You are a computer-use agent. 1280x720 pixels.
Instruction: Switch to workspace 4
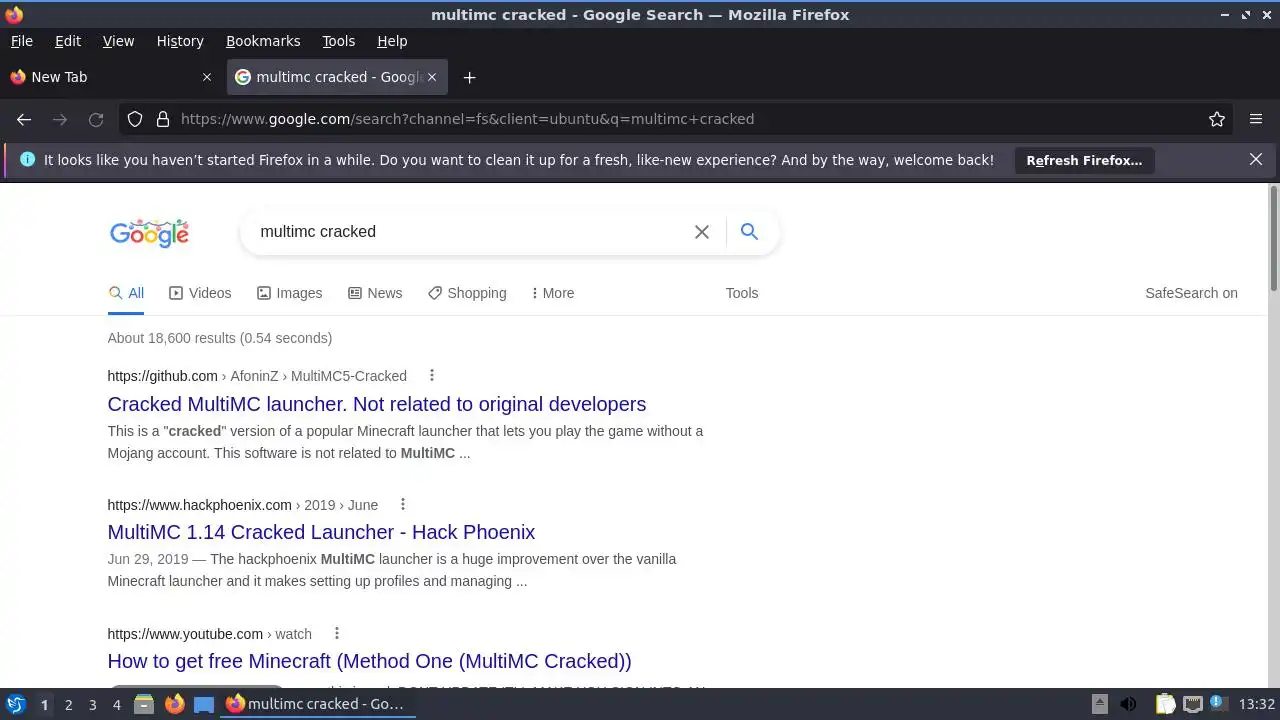[x=116, y=705]
